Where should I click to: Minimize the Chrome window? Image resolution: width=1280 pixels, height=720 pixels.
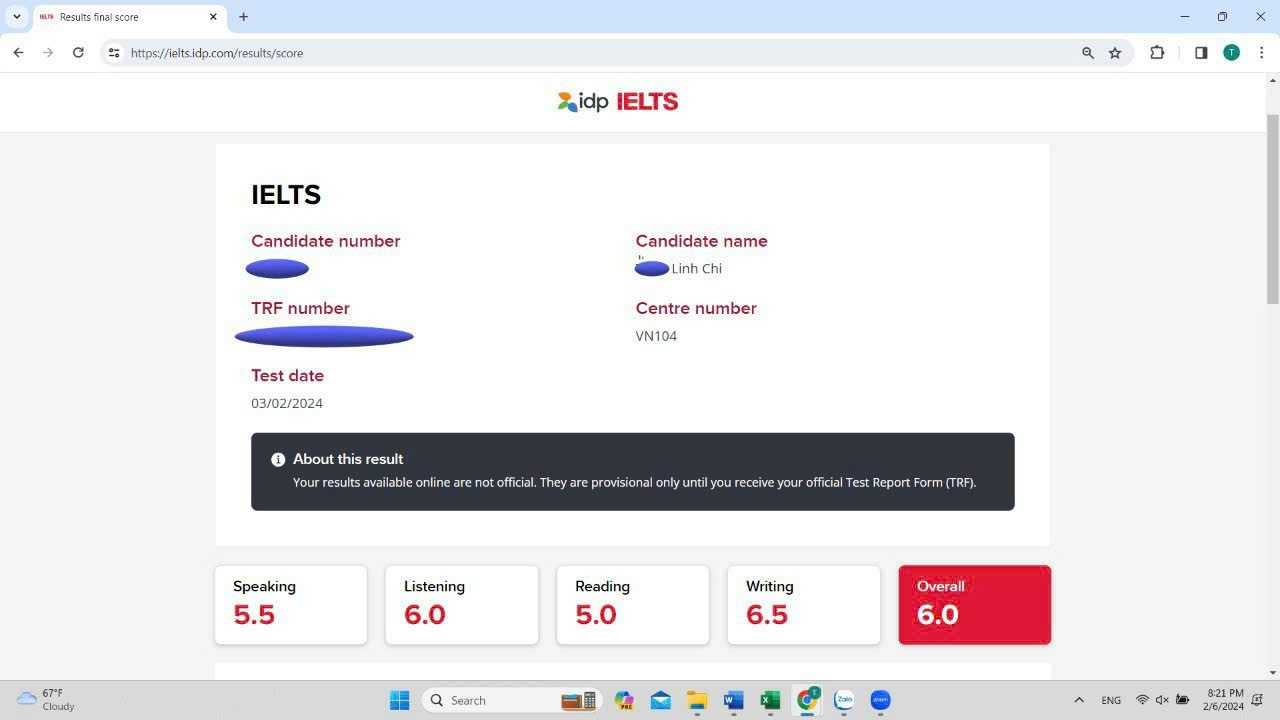[x=1185, y=16]
